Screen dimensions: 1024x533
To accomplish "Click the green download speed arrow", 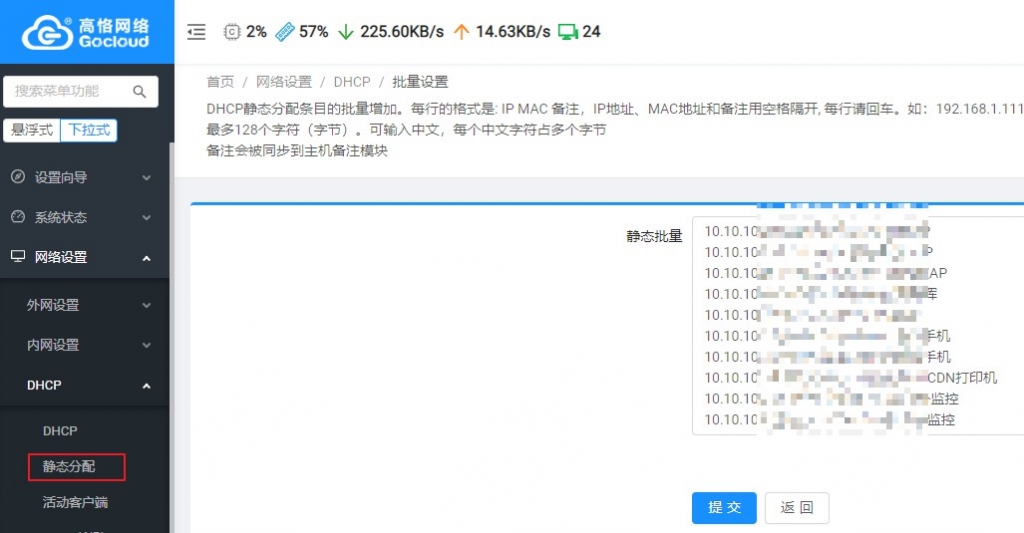I will [346, 32].
